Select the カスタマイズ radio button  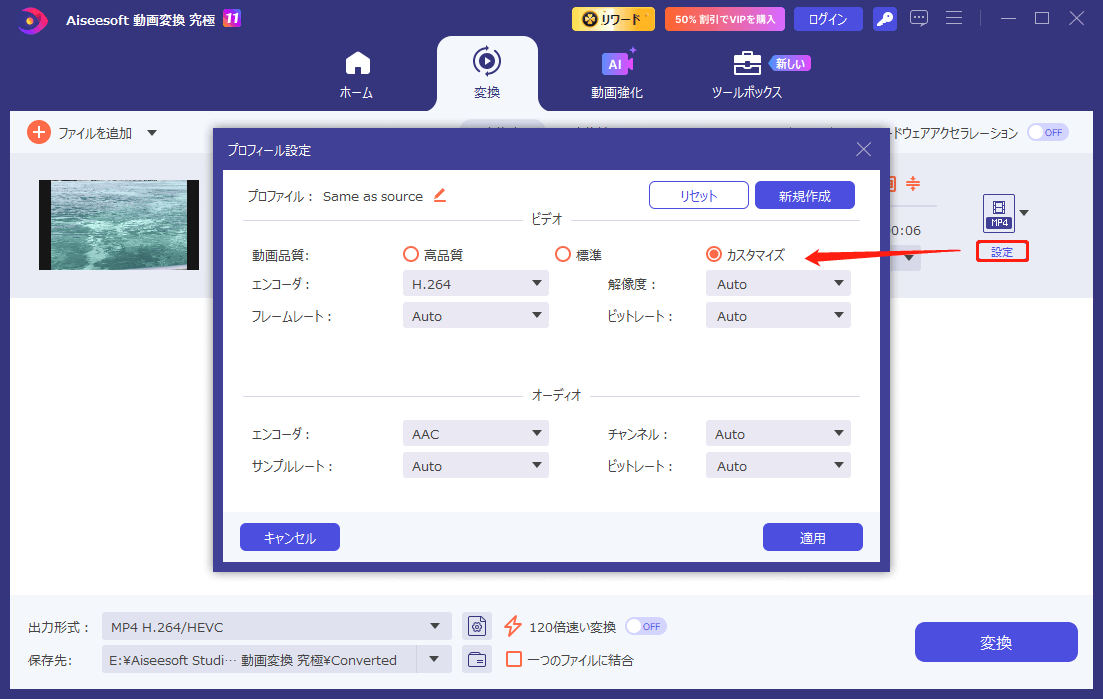713,254
